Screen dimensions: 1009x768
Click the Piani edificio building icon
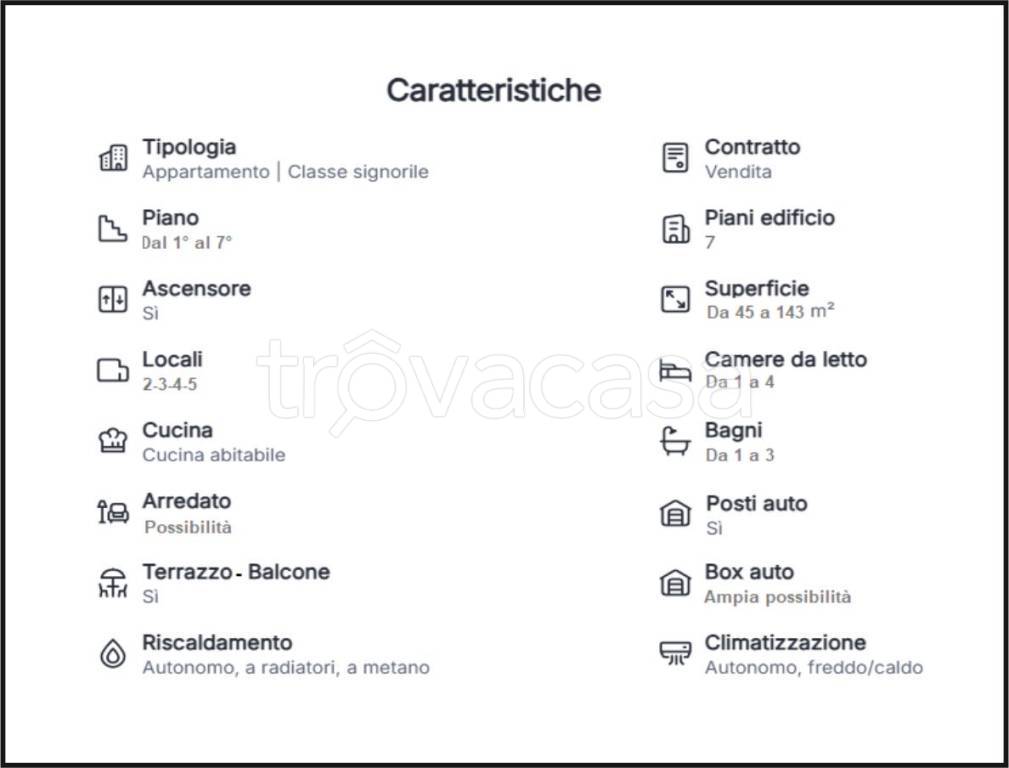(676, 229)
